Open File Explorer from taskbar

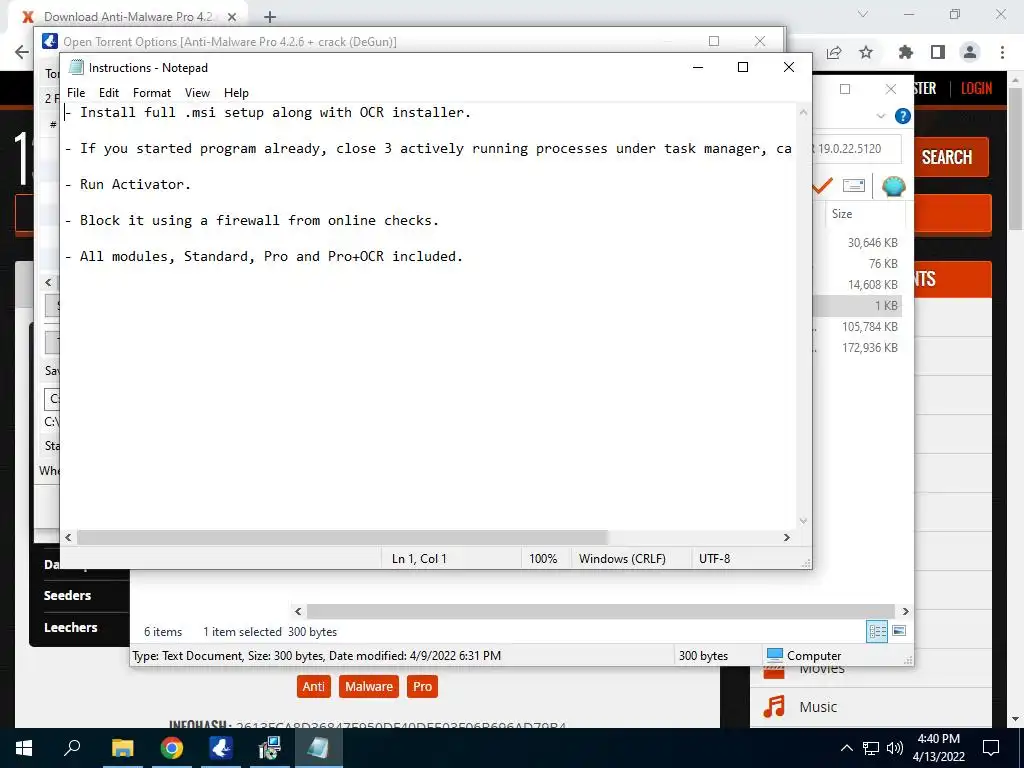[x=123, y=748]
